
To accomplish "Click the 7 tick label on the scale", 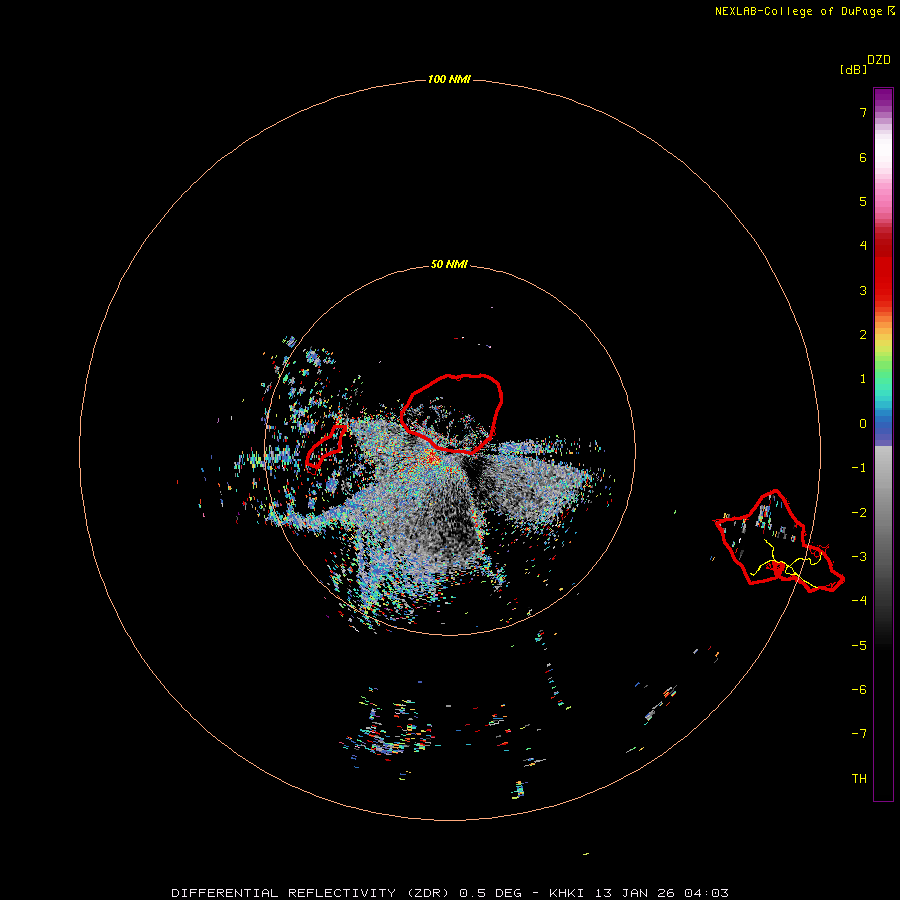I will (x=863, y=113).
